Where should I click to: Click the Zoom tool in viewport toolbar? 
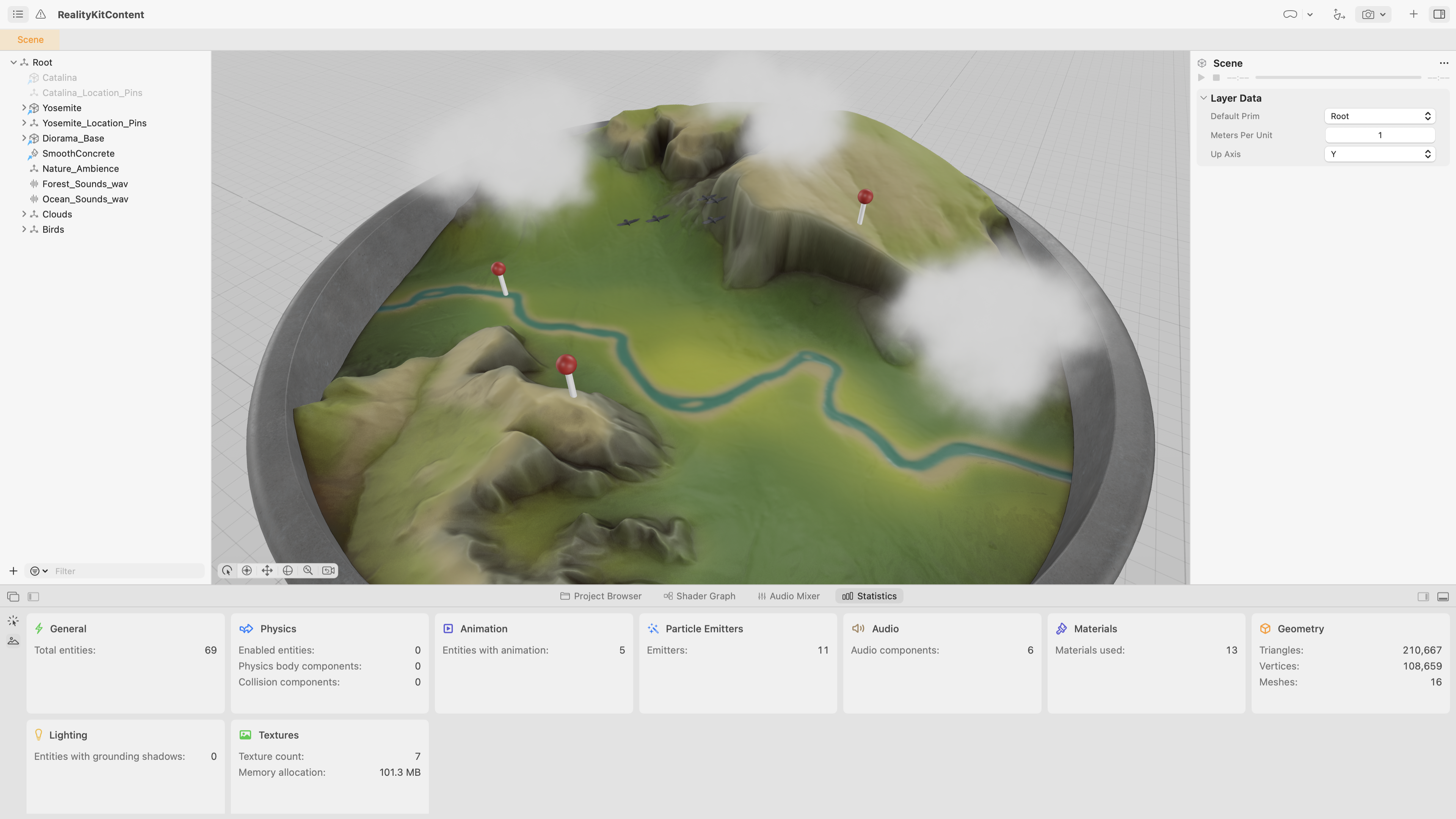[x=308, y=570]
